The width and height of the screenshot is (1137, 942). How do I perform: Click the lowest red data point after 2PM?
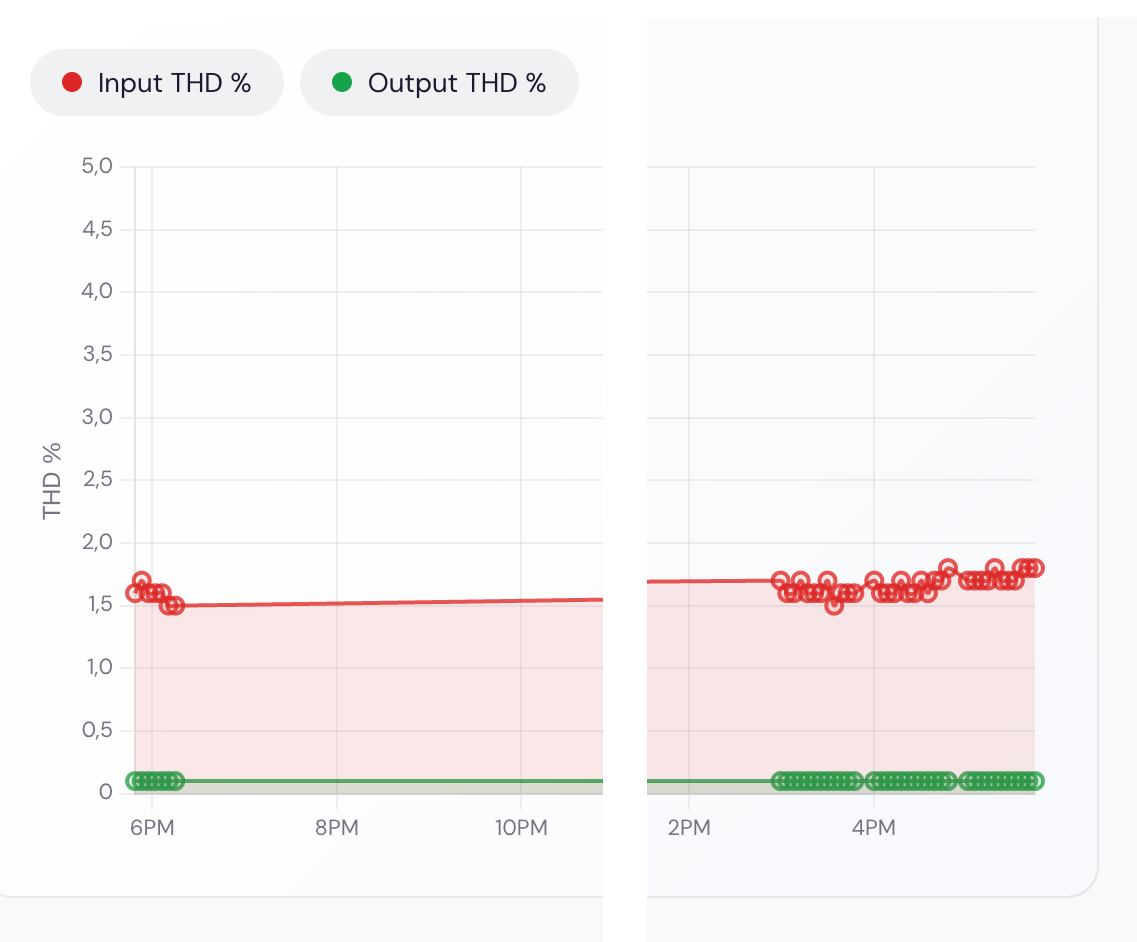point(834,605)
